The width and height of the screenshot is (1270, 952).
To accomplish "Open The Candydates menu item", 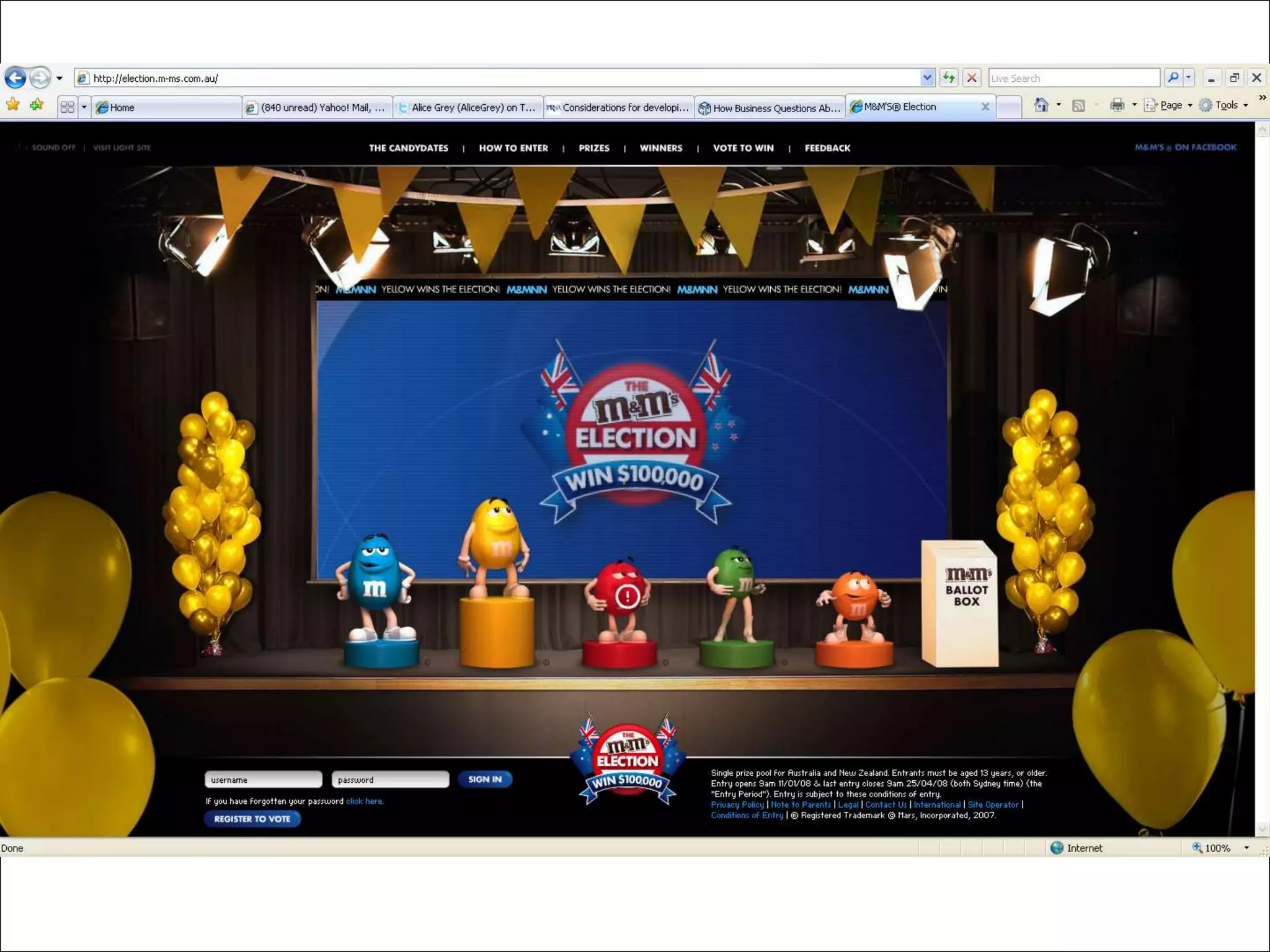I will (x=408, y=148).
